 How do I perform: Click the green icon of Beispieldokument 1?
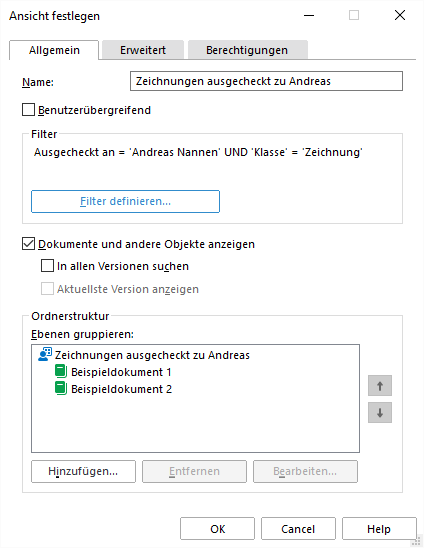(61, 372)
